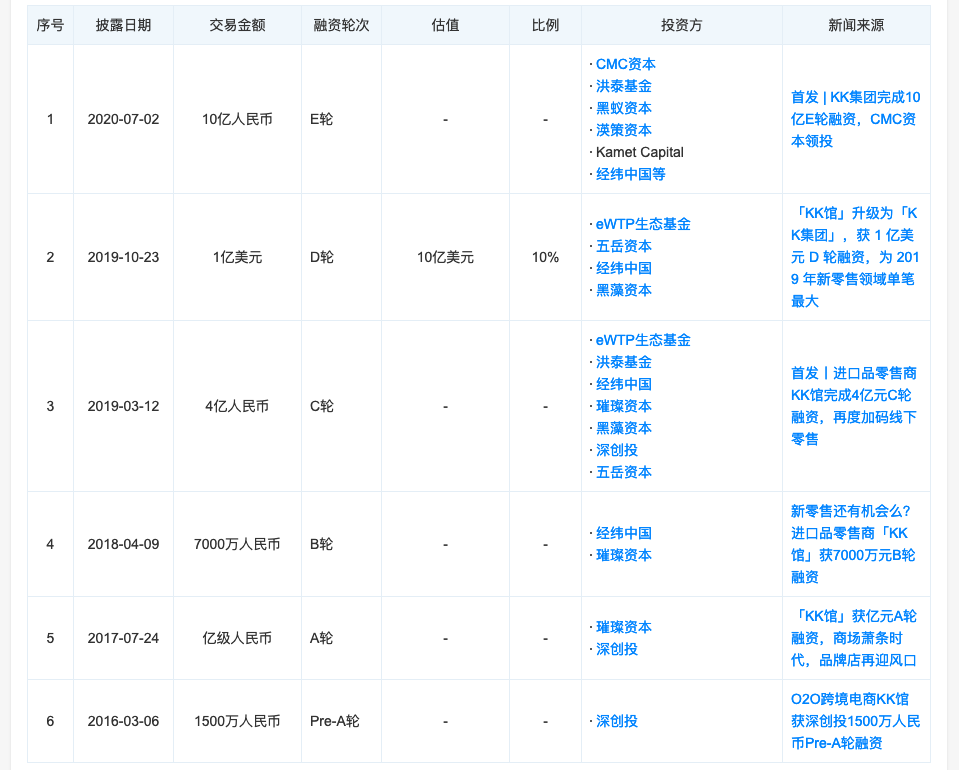This screenshot has height=770, width=959.
Task: Open eWTP生态基金 link in the C轮 row
Action: pyautogui.click(x=643, y=341)
